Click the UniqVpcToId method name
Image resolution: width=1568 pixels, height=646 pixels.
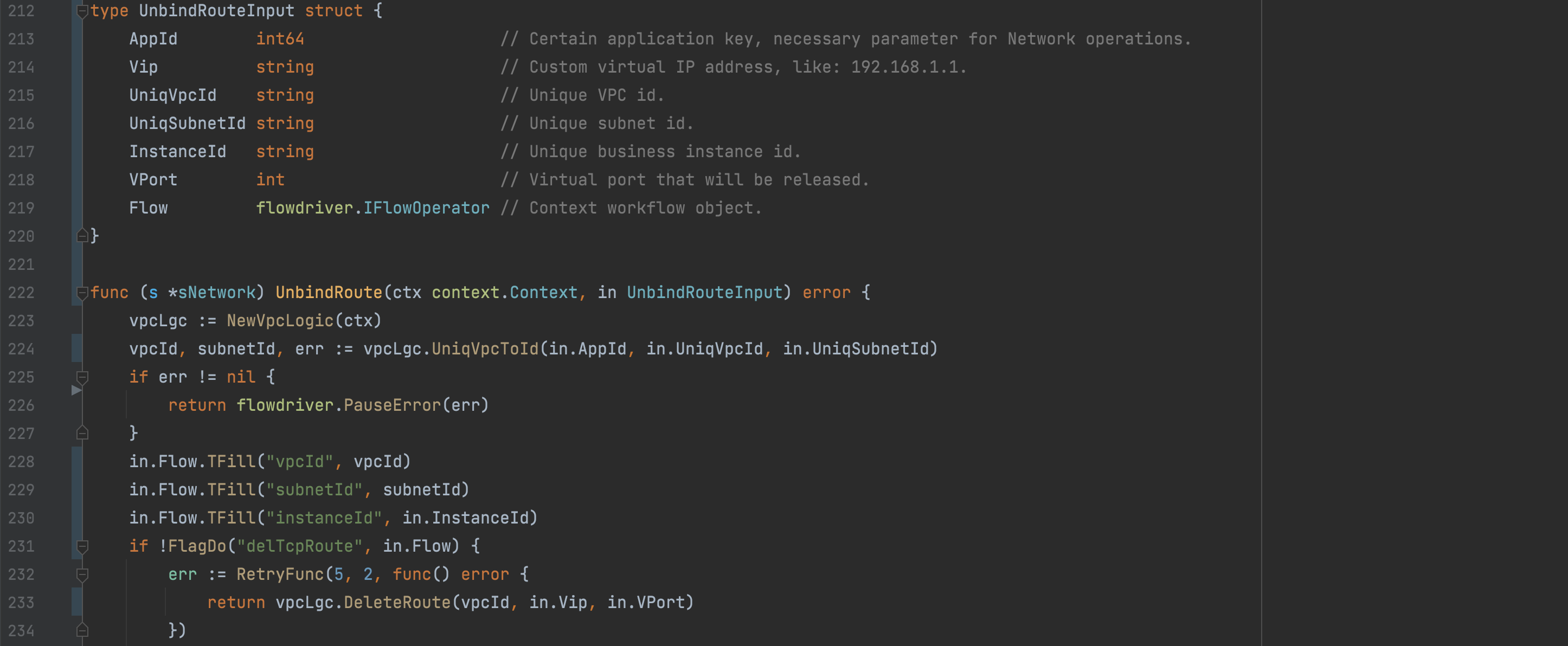[485, 348]
